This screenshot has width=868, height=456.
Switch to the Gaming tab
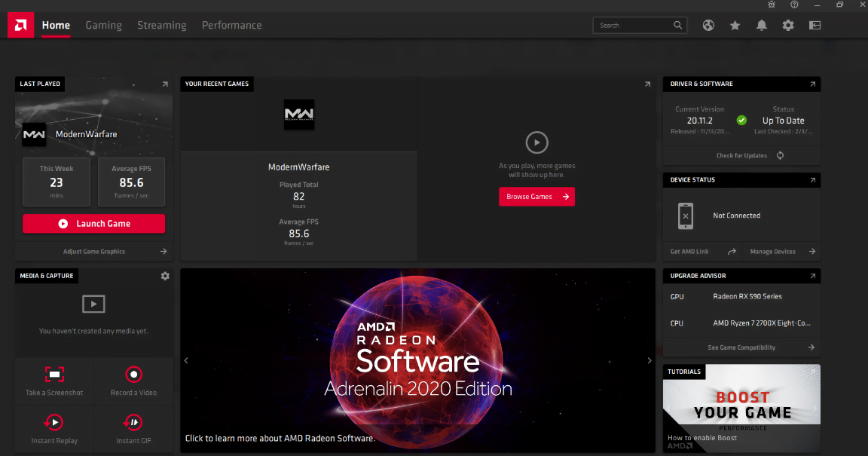tap(104, 25)
